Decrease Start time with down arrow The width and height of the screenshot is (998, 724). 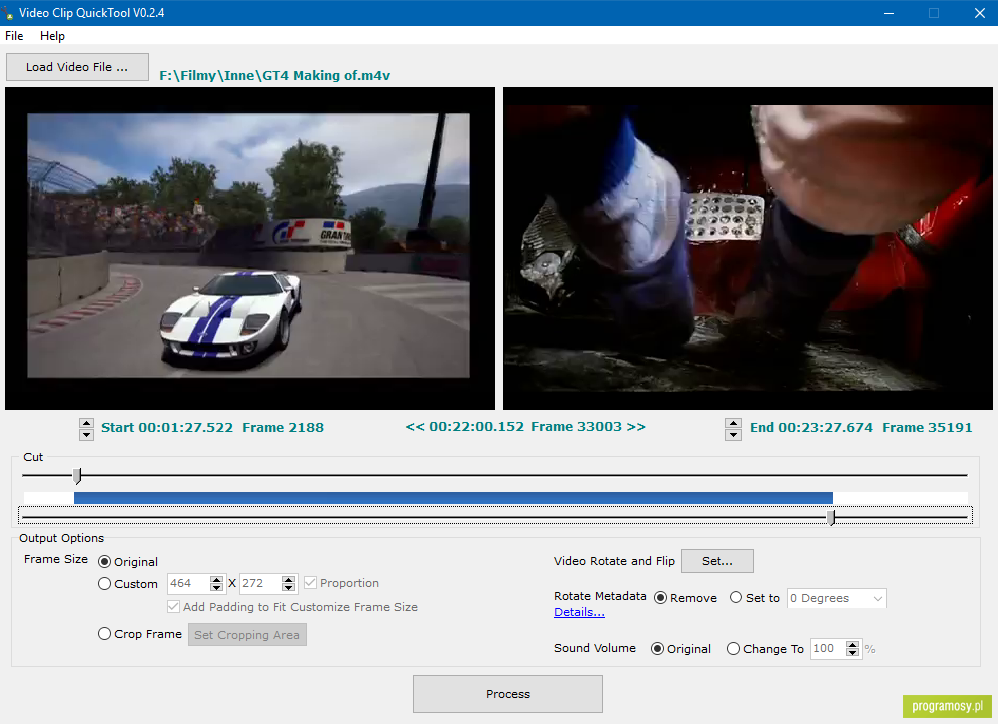(87, 435)
